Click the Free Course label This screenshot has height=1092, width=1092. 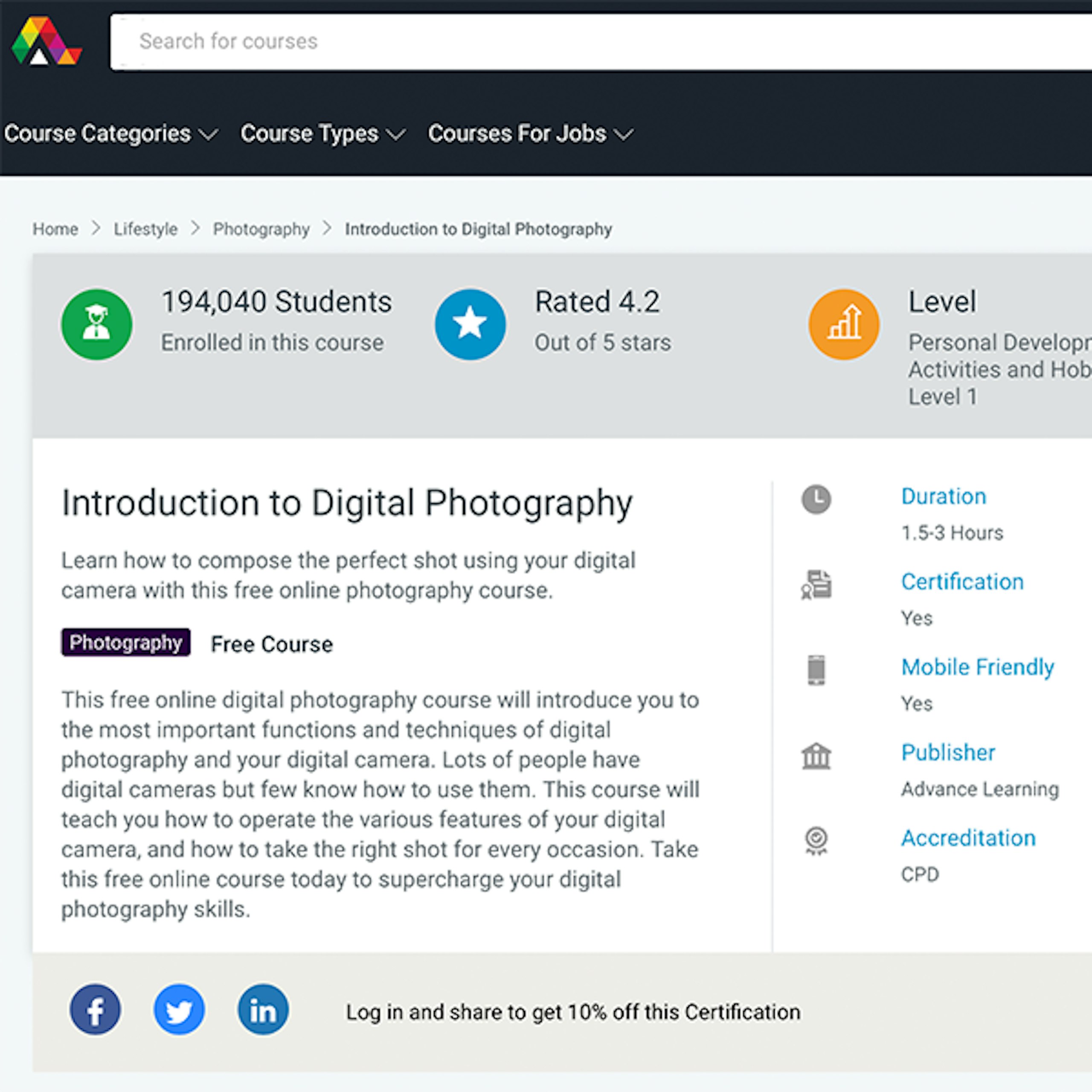(272, 645)
